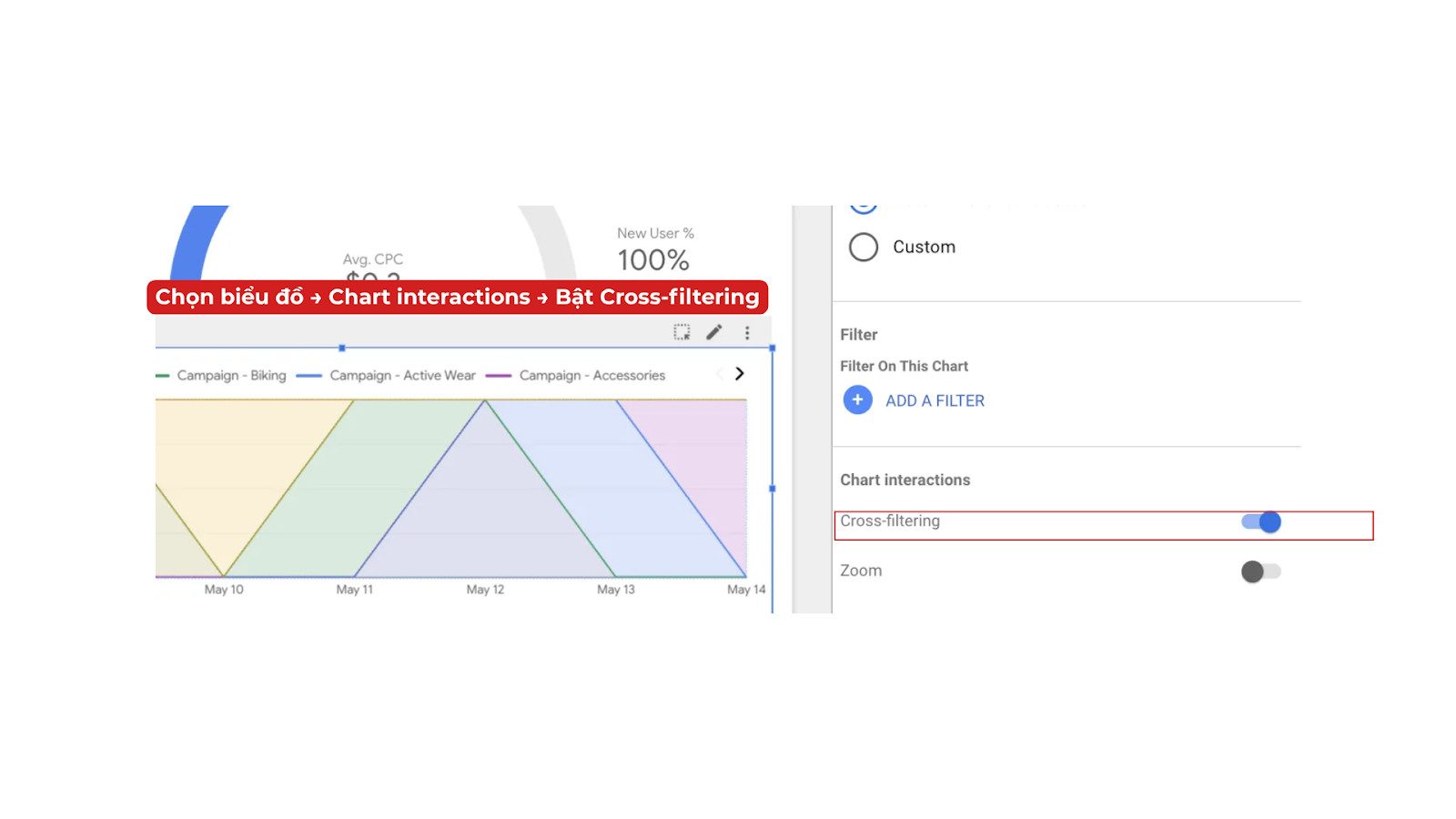Click the faint previous legend chevron
This screenshot has height=819, width=1456.
point(719,373)
